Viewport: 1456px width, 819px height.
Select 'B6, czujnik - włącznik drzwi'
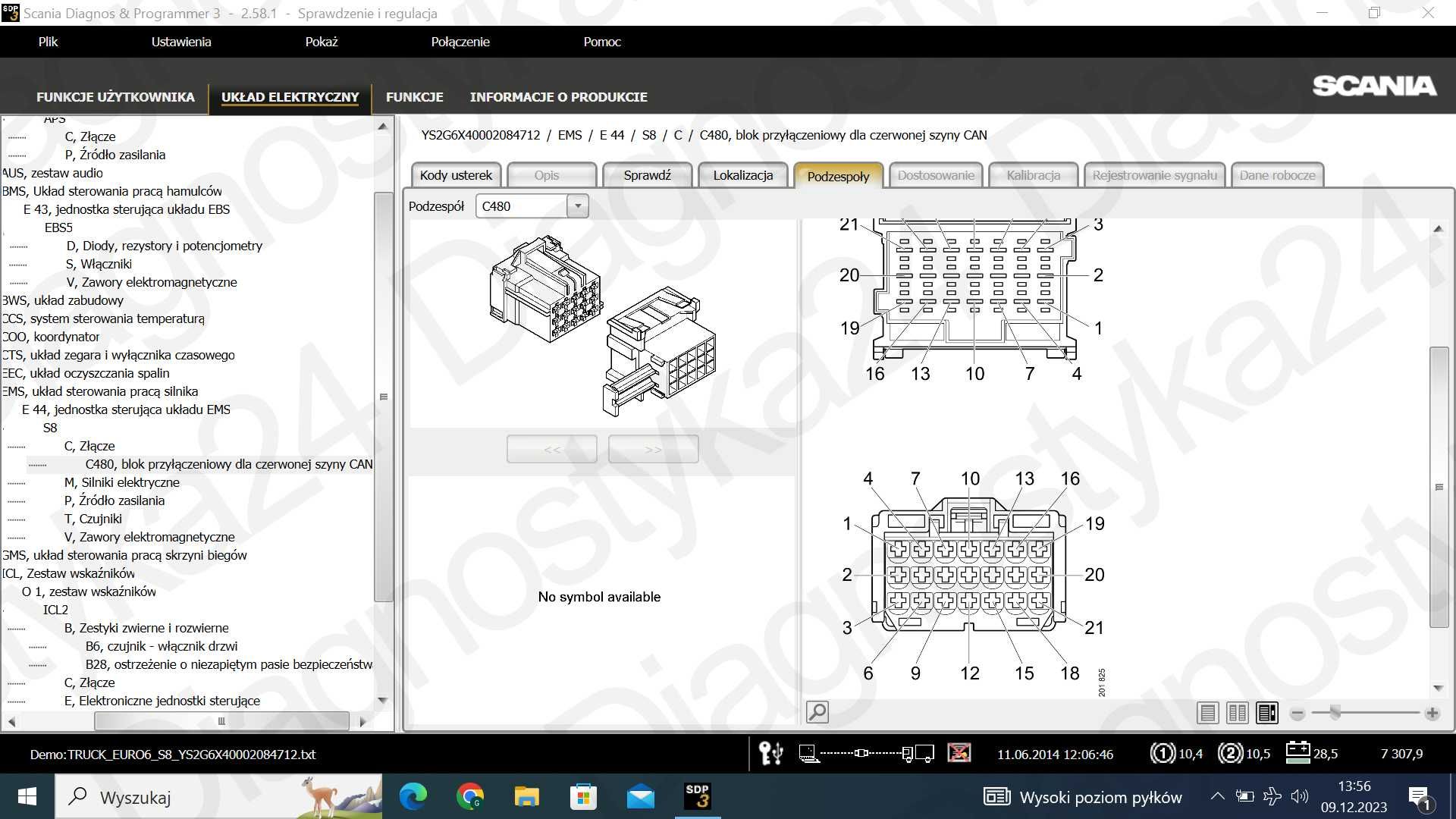pyautogui.click(x=162, y=646)
